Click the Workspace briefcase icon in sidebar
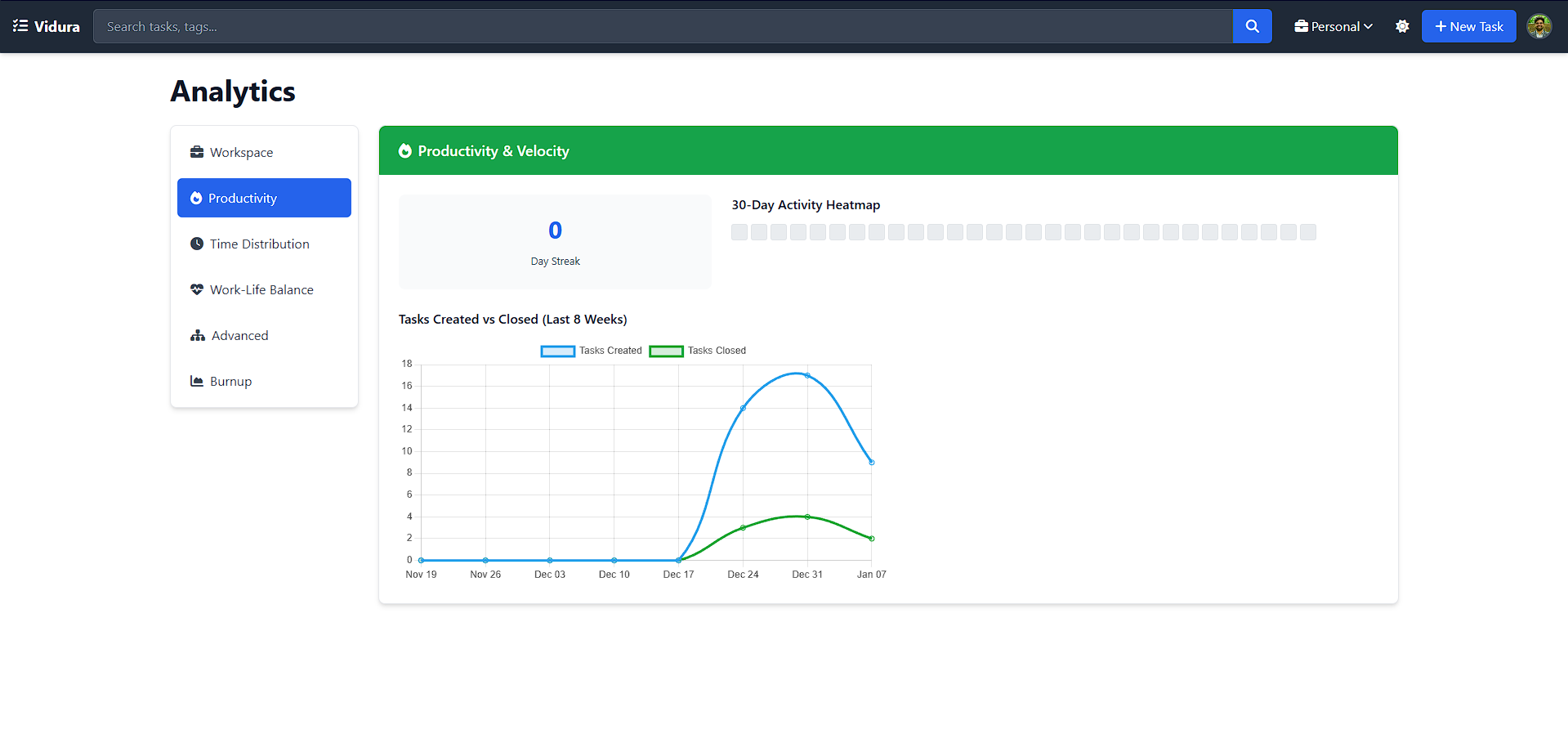Image resolution: width=1568 pixels, height=743 pixels. pos(197,152)
